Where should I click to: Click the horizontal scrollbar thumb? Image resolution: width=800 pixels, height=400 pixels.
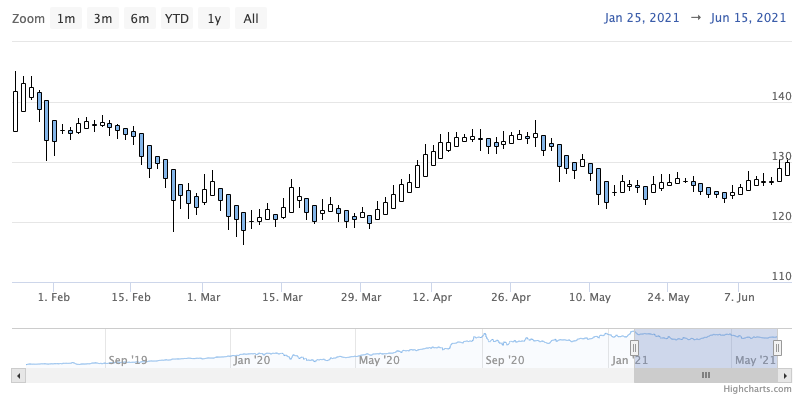(x=705, y=375)
